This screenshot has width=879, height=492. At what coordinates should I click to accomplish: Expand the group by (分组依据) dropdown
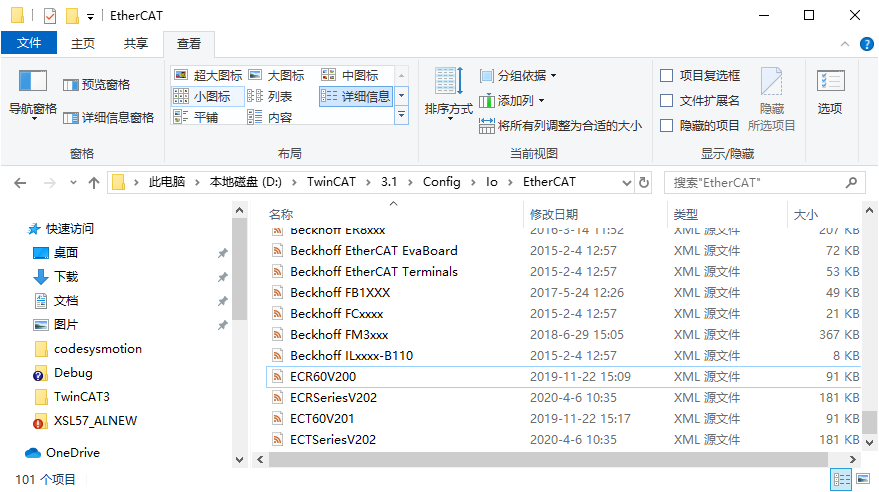click(x=518, y=76)
